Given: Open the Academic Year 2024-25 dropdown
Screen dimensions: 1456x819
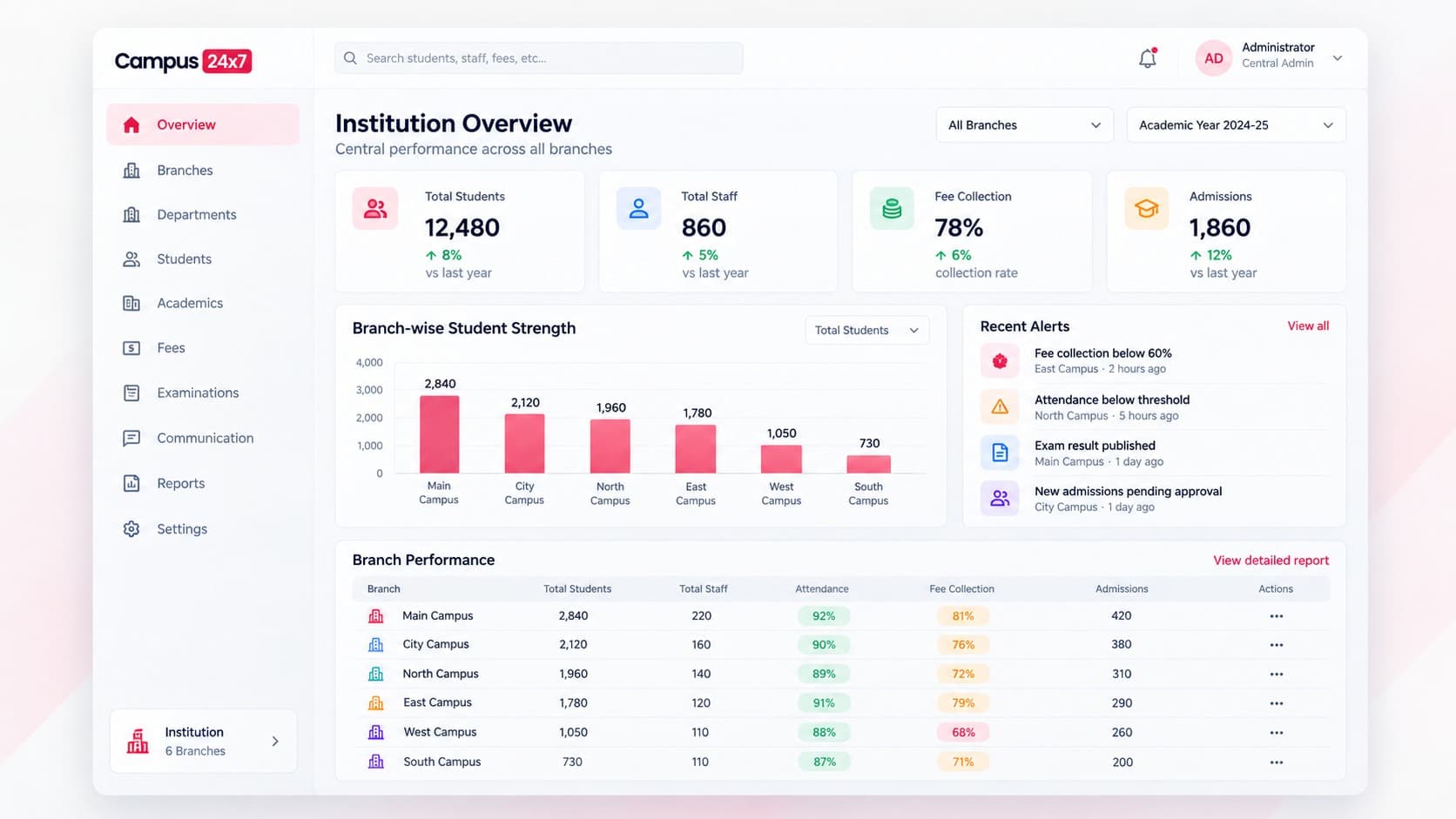Looking at the screenshot, I should (x=1237, y=125).
